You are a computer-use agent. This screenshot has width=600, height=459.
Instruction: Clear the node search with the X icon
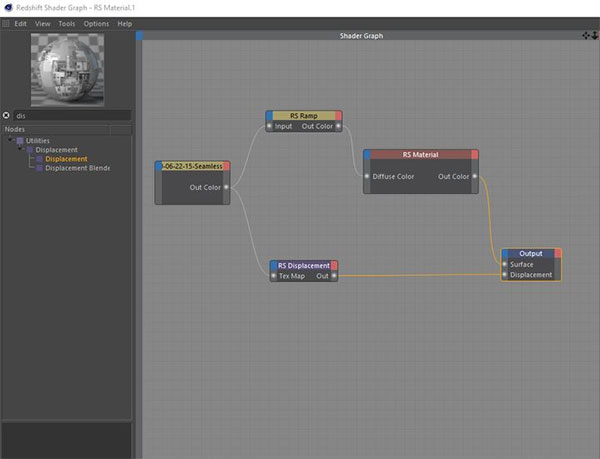(7, 115)
